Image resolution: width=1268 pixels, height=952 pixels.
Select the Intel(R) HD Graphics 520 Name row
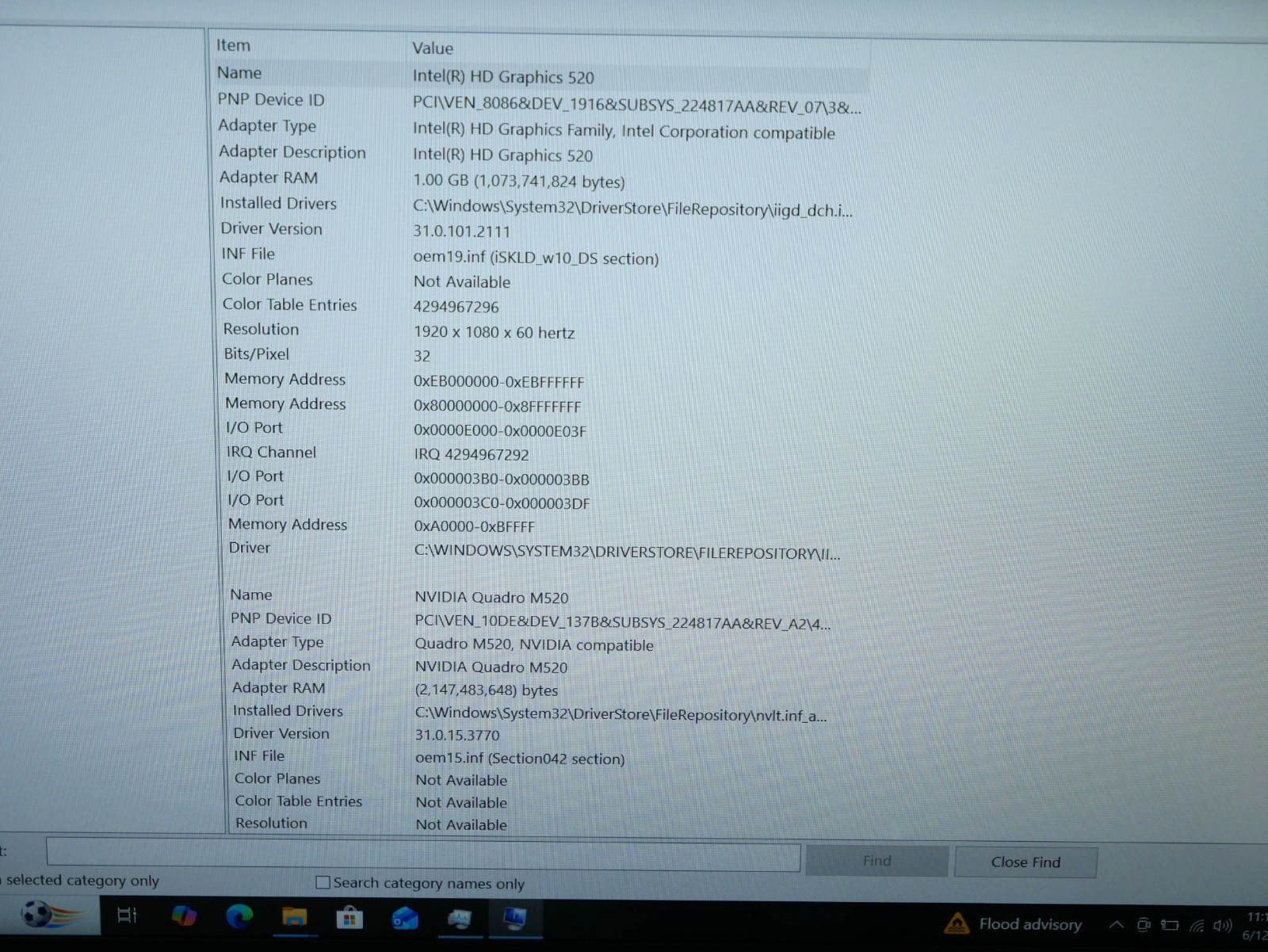point(541,75)
